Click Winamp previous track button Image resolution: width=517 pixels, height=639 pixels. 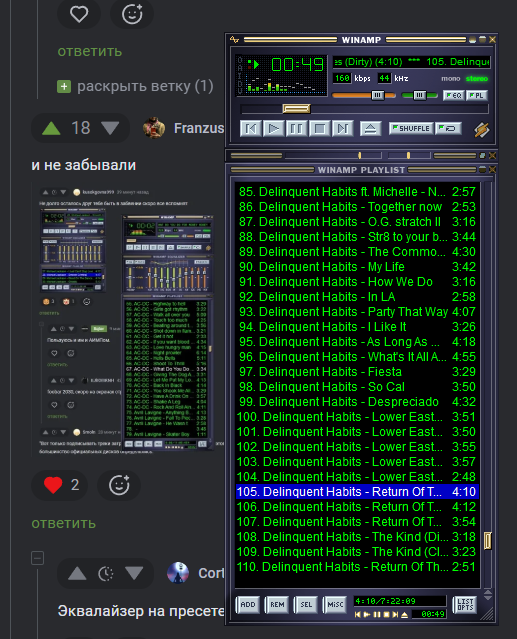click(x=251, y=129)
